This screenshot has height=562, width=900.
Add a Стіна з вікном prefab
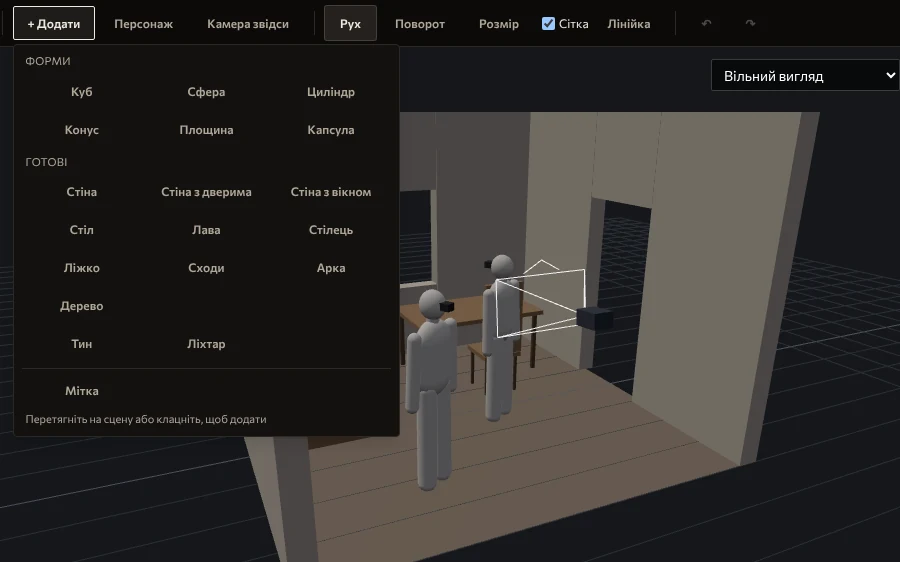point(331,192)
